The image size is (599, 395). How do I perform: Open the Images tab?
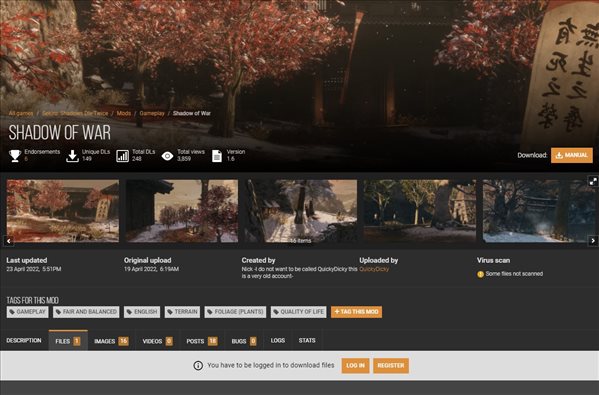coord(111,341)
